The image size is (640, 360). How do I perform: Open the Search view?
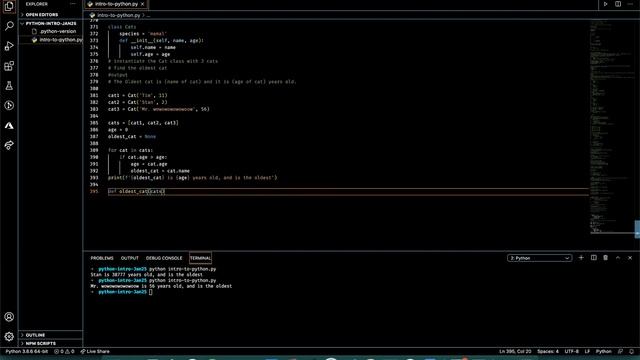pos(9,26)
